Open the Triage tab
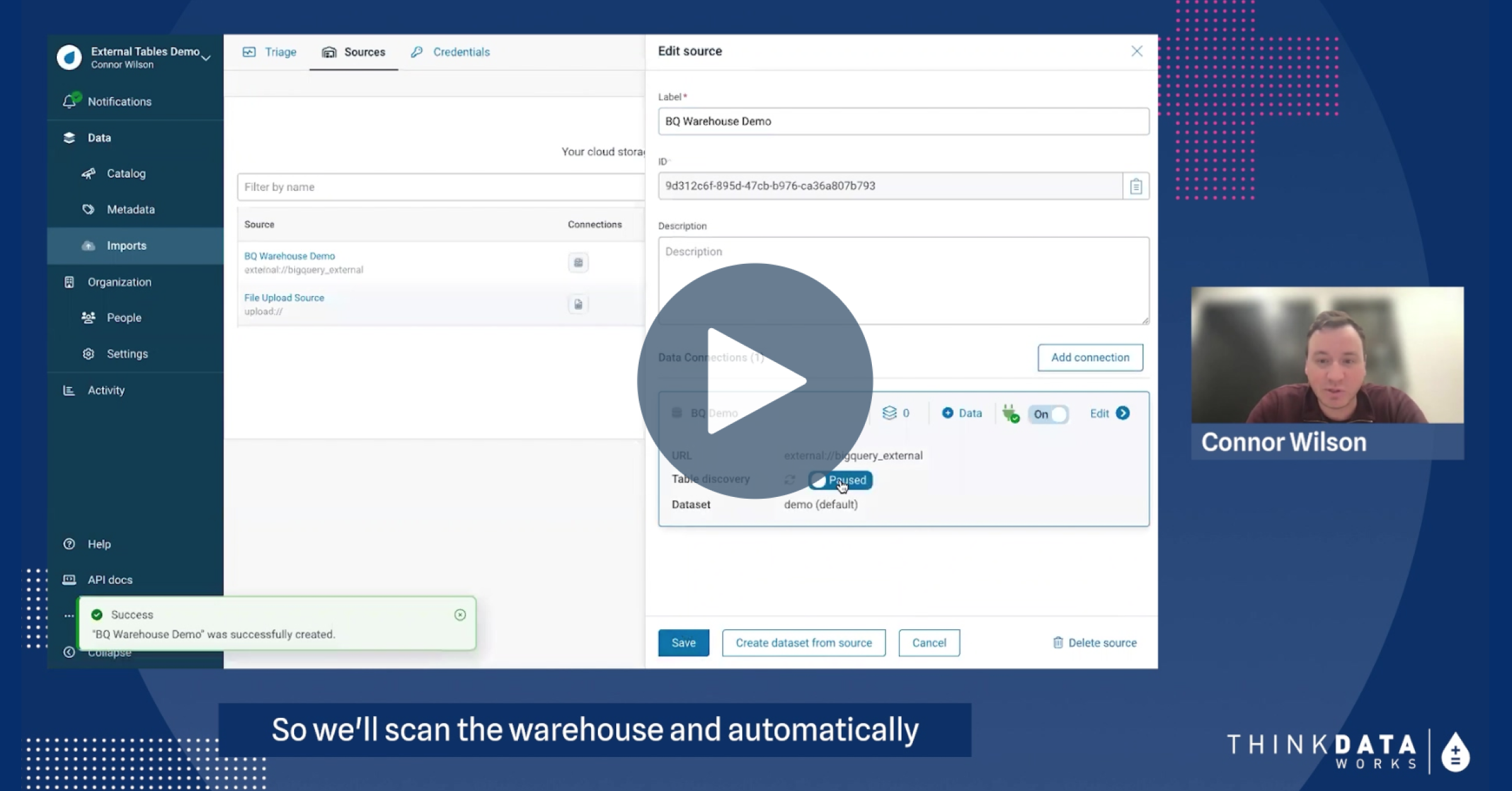This screenshot has height=791, width=1512. 279,52
